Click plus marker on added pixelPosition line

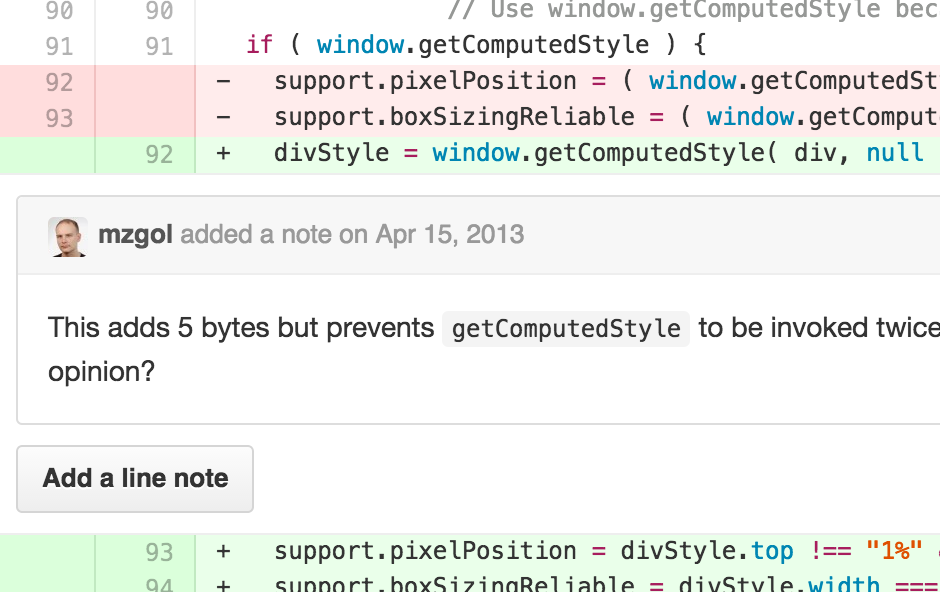point(223,551)
